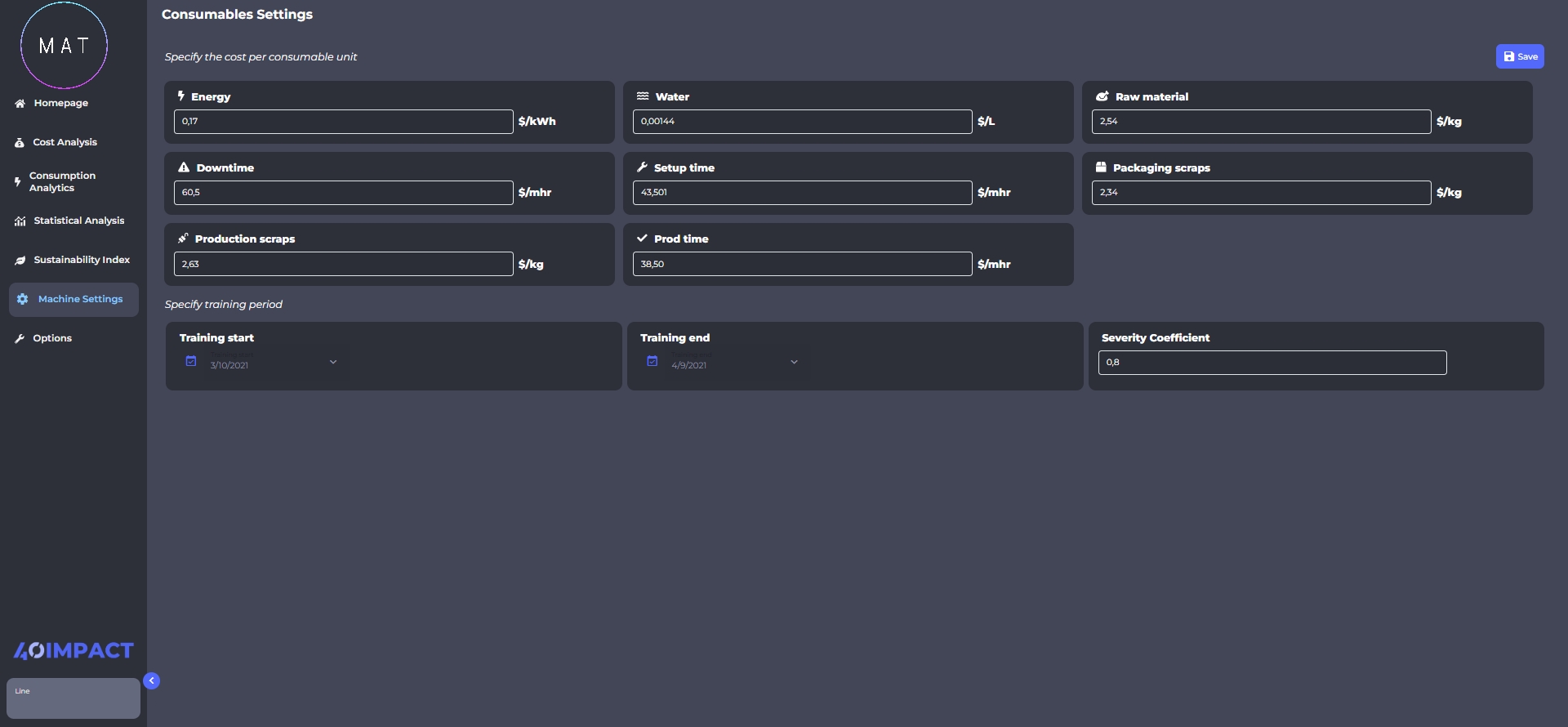The height and width of the screenshot is (727, 1568).
Task: Click the wrench icon beside Options
Action: (x=20, y=339)
